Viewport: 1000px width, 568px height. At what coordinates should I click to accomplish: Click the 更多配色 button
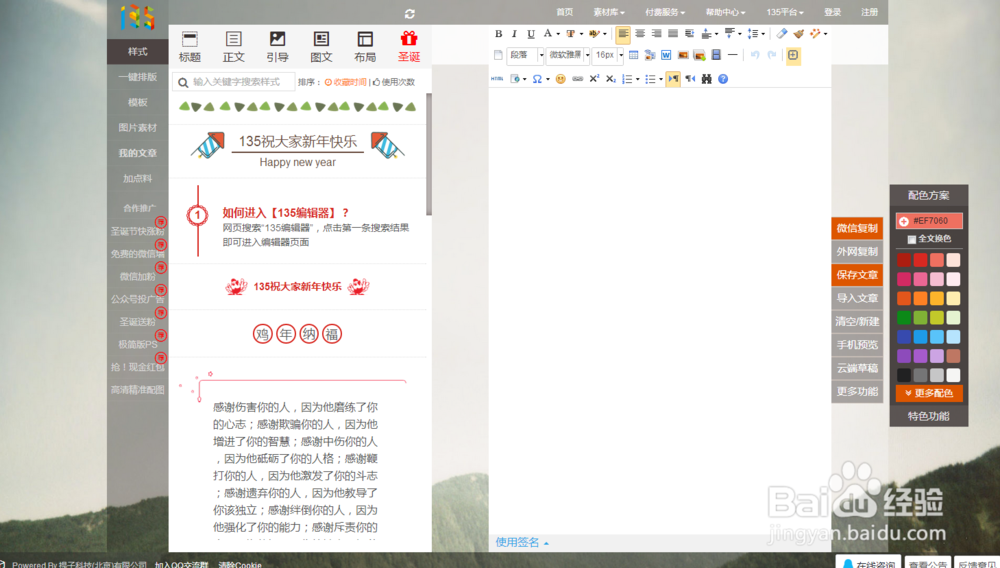[x=929, y=393]
